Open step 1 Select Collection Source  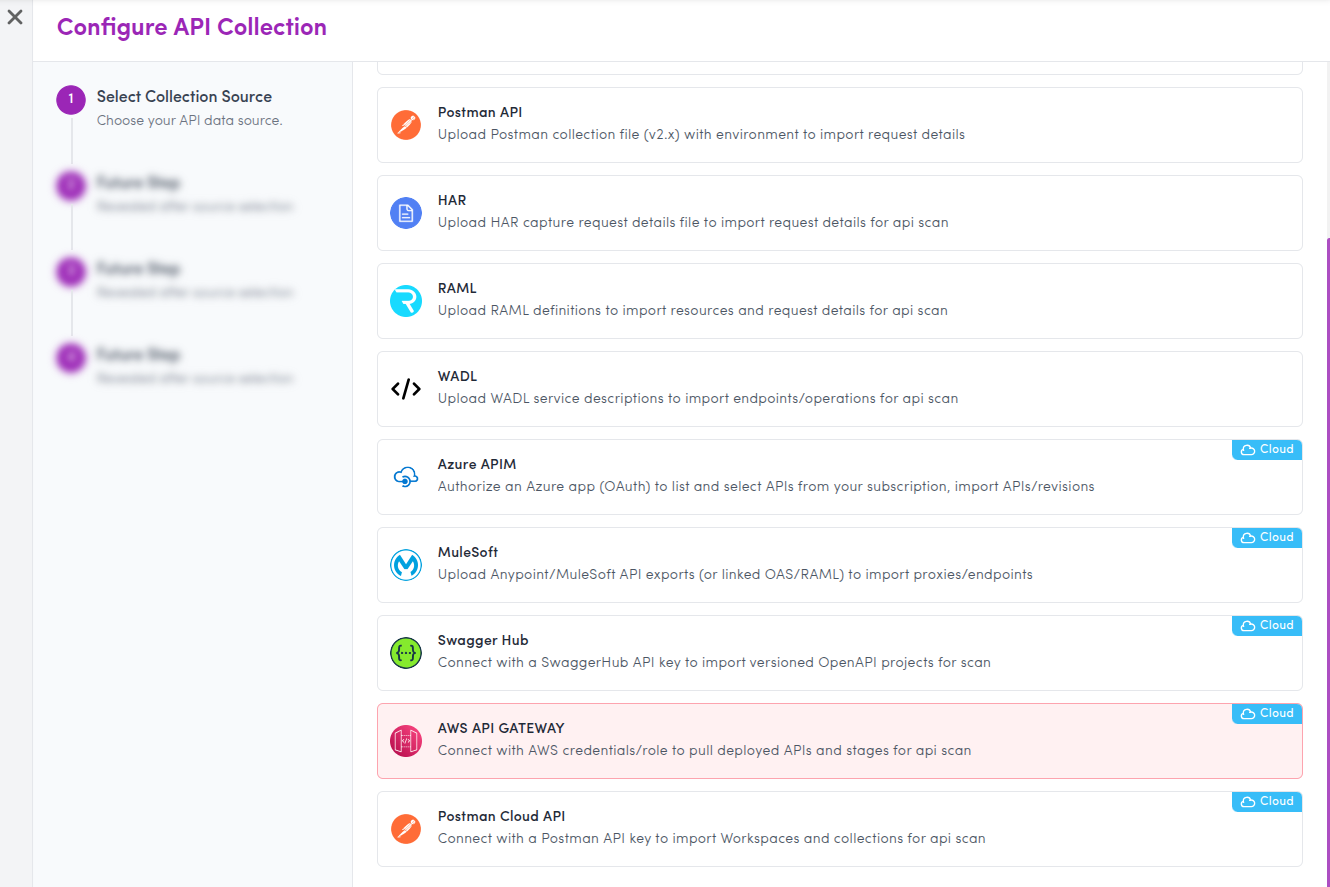coord(184,97)
